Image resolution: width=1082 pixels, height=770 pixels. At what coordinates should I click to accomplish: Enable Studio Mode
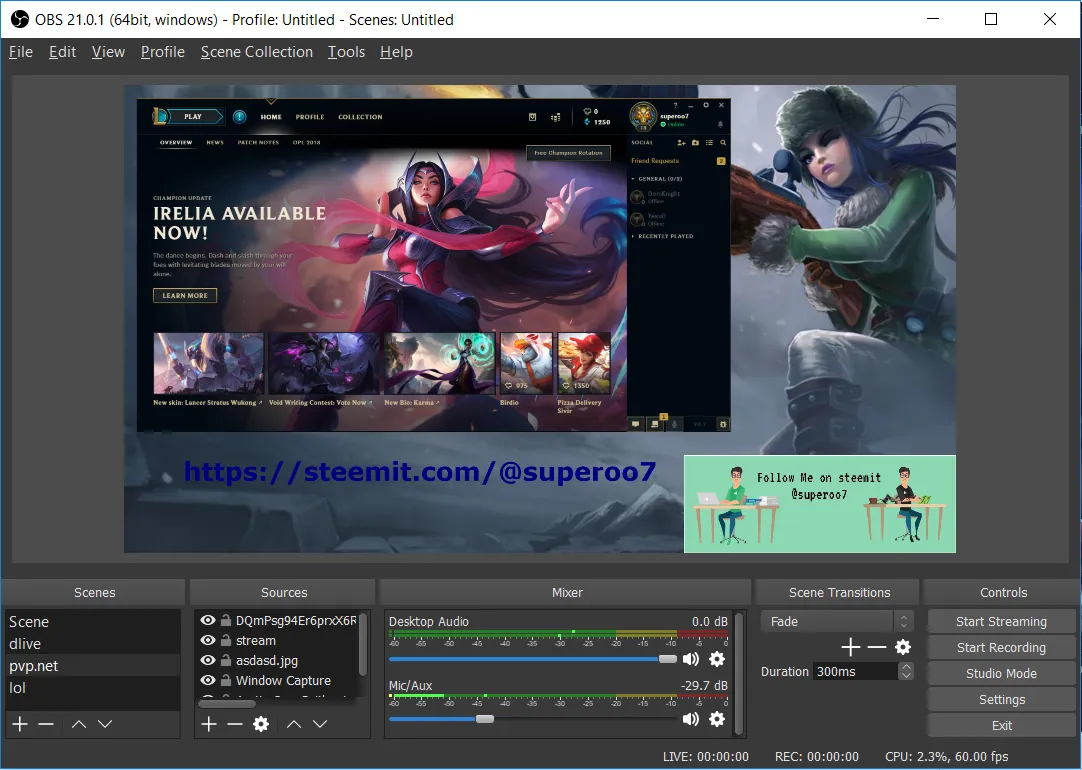pyautogui.click(x=1001, y=673)
